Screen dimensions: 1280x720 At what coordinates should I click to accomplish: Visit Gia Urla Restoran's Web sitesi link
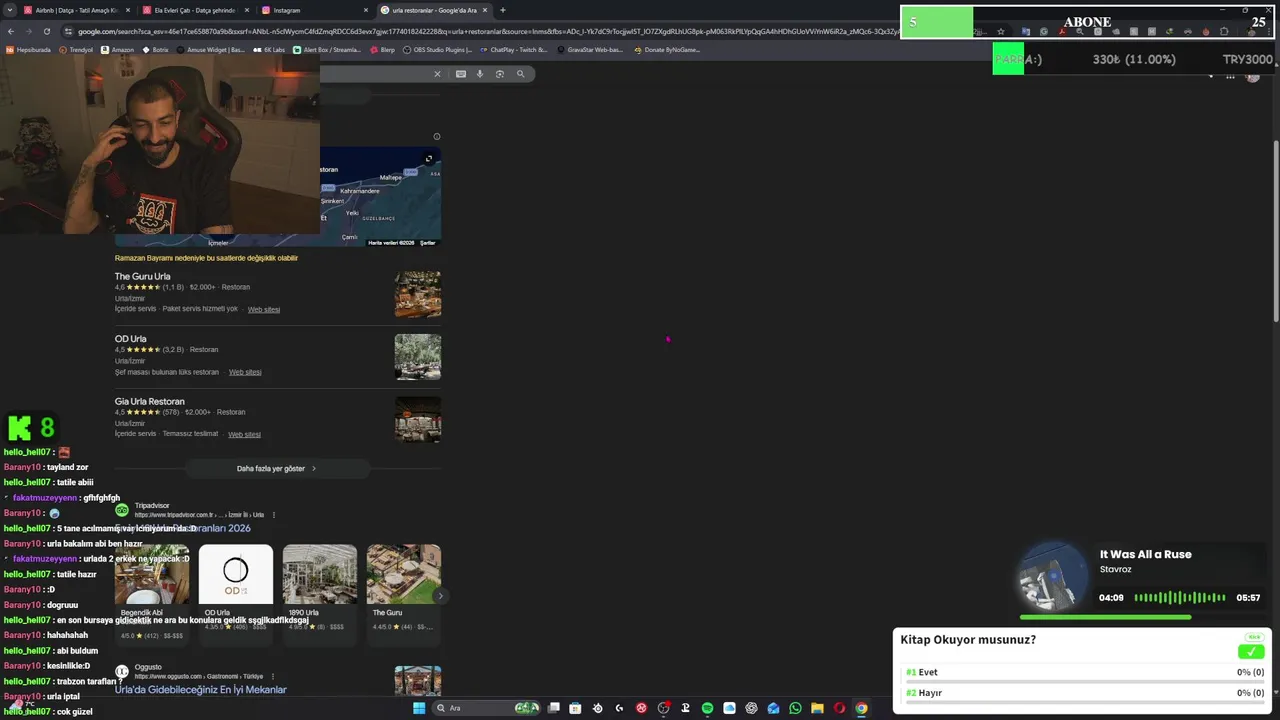click(244, 434)
